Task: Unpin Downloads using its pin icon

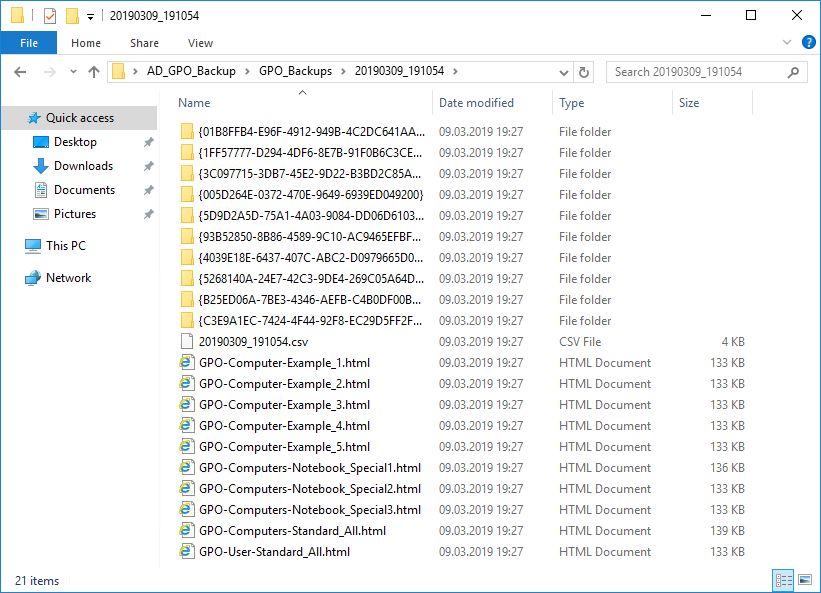Action: (149, 166)
